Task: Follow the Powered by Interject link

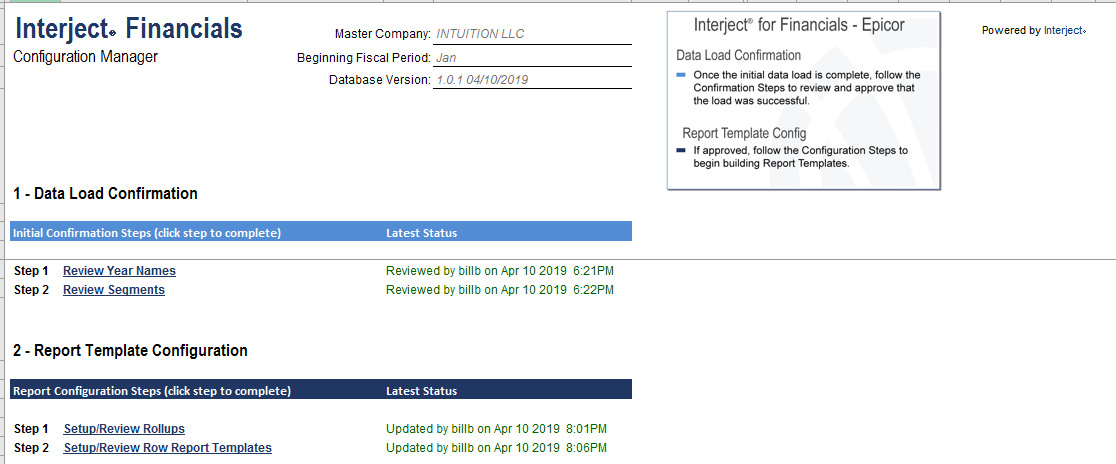Action: 1064,31
